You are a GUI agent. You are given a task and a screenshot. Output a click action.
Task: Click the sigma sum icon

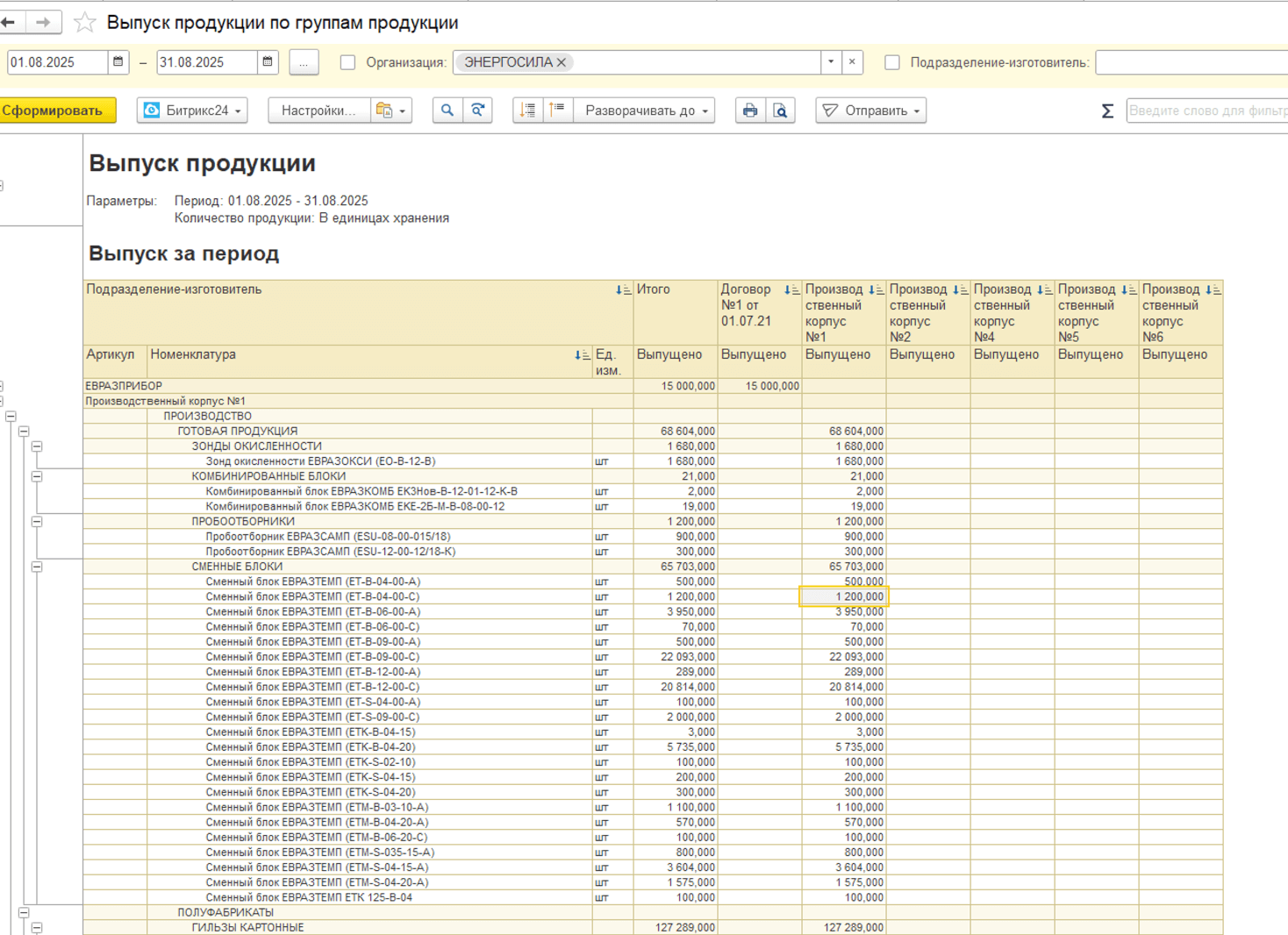tap(1107, 111)
